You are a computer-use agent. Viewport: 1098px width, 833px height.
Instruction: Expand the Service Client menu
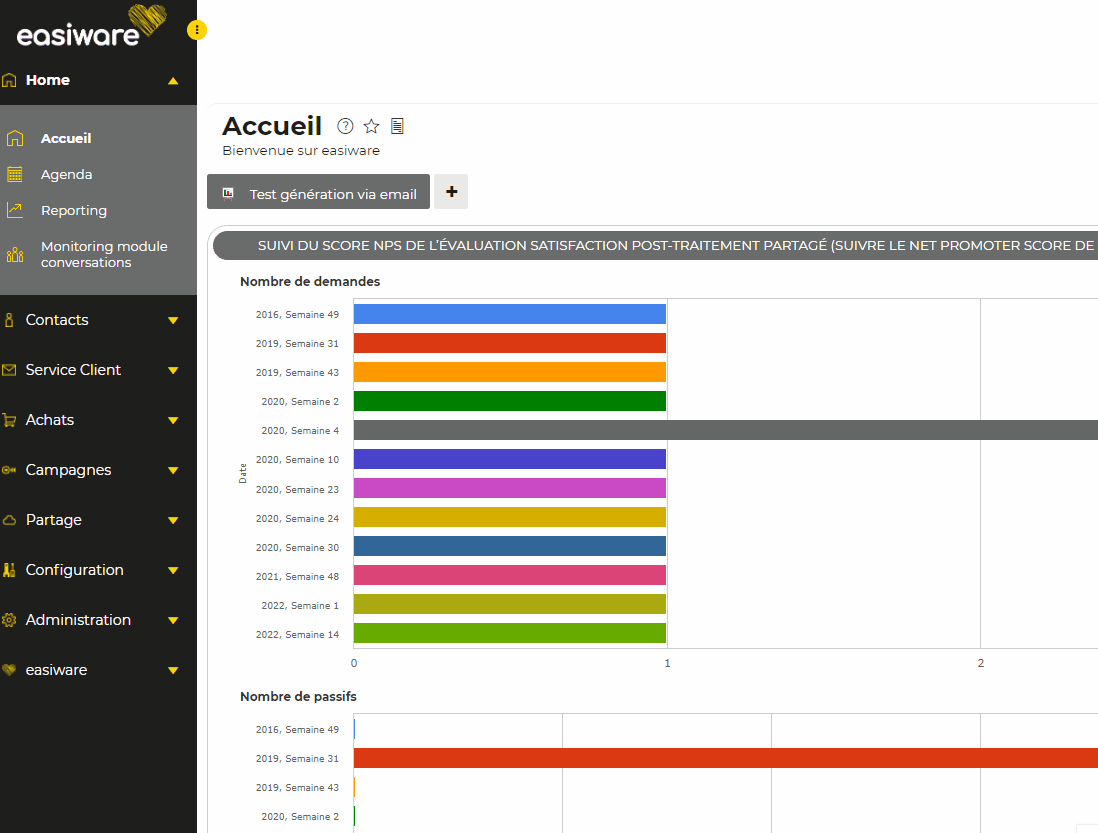point(173,371)
